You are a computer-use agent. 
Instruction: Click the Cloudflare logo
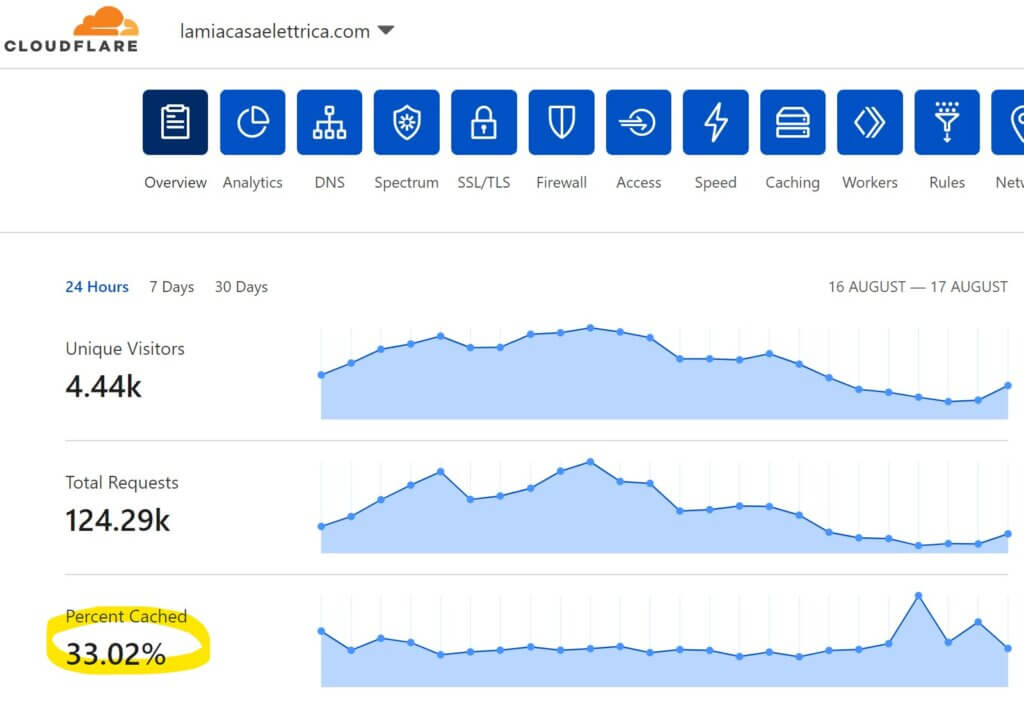point(70,29)
